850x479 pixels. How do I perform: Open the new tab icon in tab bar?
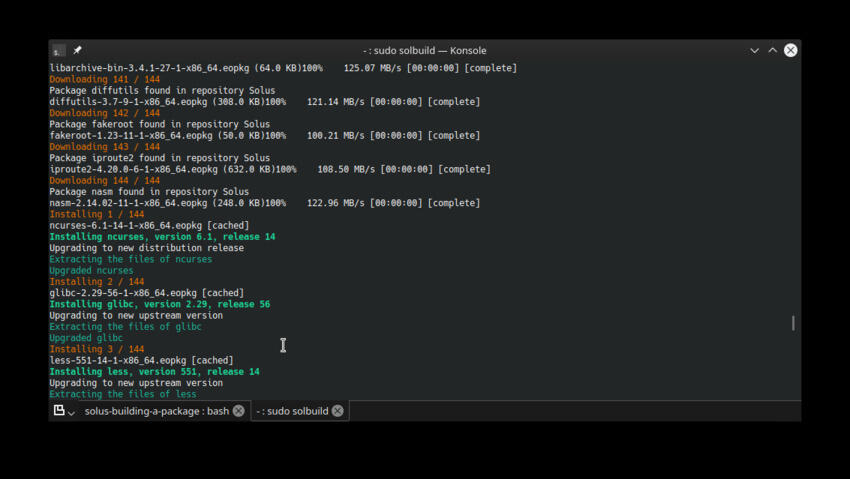pyautogui.click(x=59, y=410)
